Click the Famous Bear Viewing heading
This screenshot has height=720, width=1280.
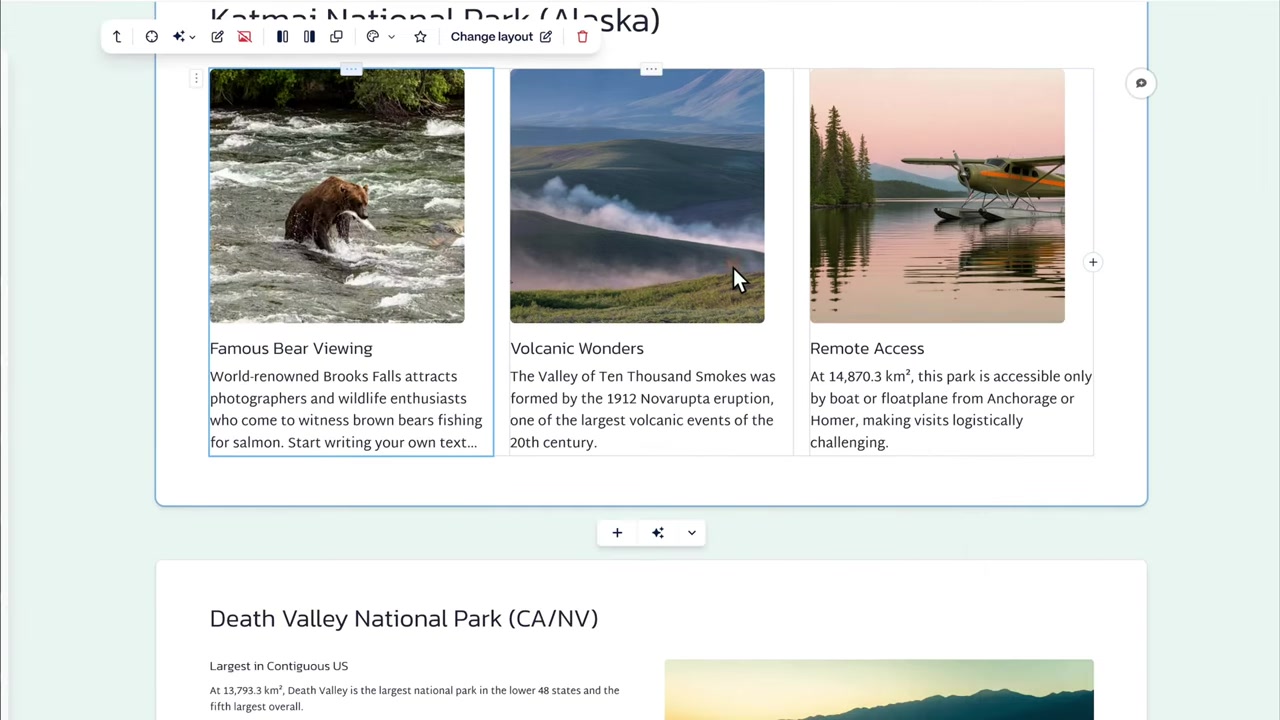click(291, 349)
